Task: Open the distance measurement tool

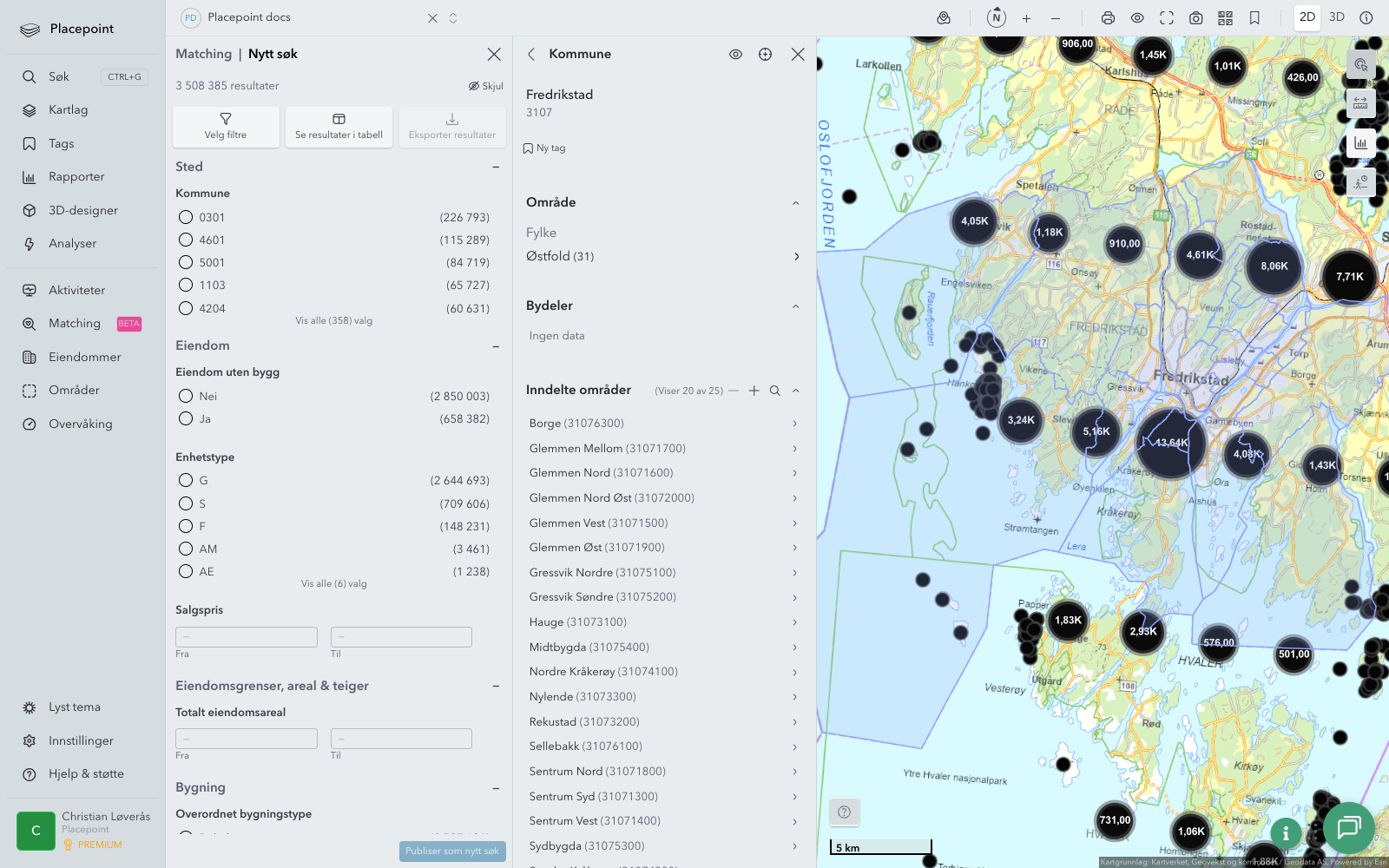Action: (1360, 103)
